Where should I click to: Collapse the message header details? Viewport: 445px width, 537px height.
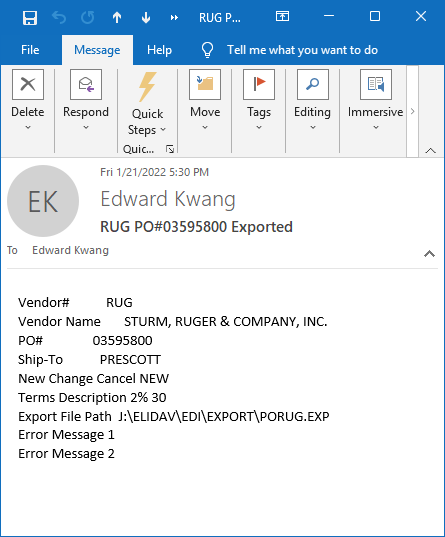tap(429, 254)
